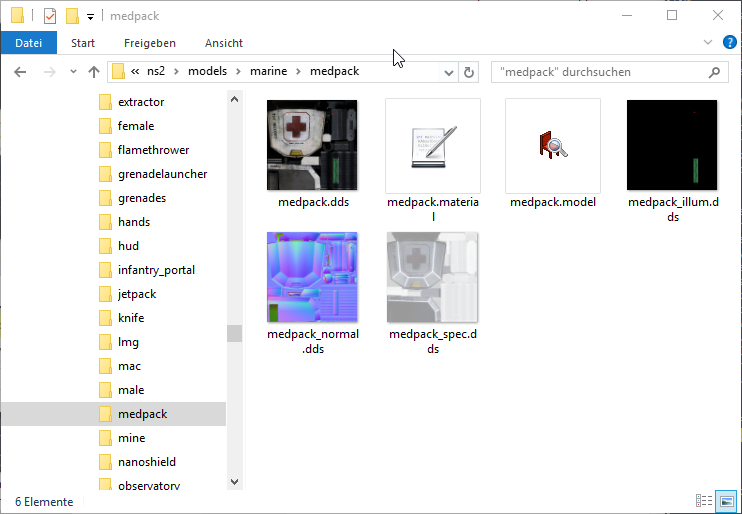Go up one folder level
This screenshot has height=514, width=742.
click(x=94, y=72)
